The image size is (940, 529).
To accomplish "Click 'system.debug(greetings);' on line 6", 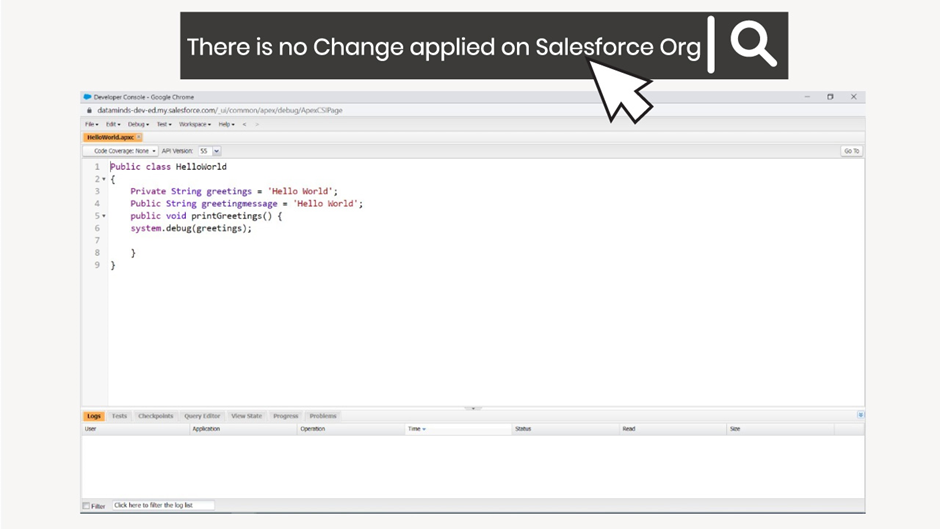I will pyautogui.click(x=191, y=229).
